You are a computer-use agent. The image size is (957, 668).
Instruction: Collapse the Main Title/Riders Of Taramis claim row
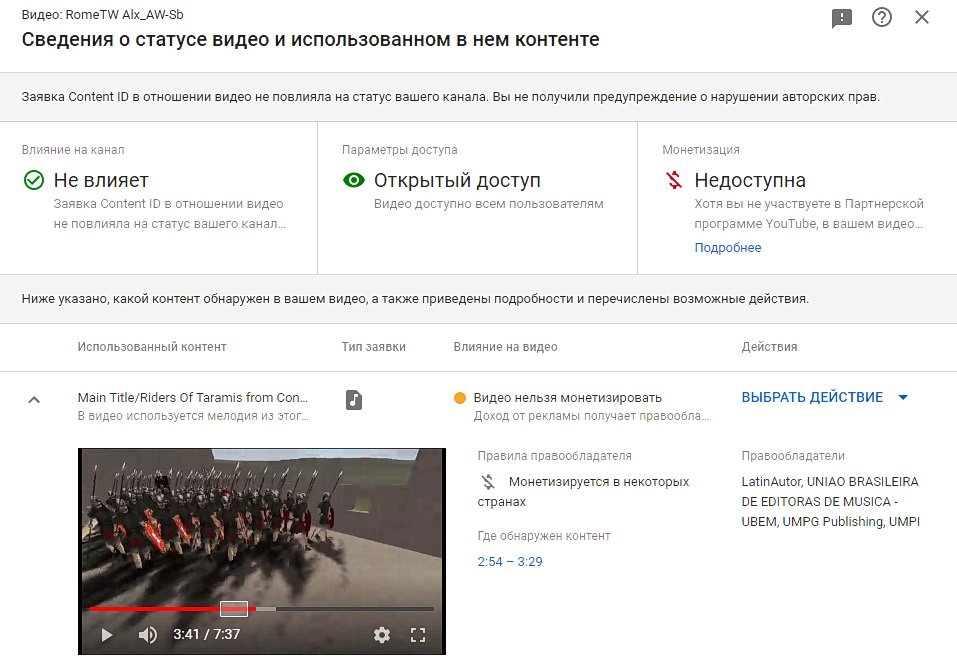(34, 400)
